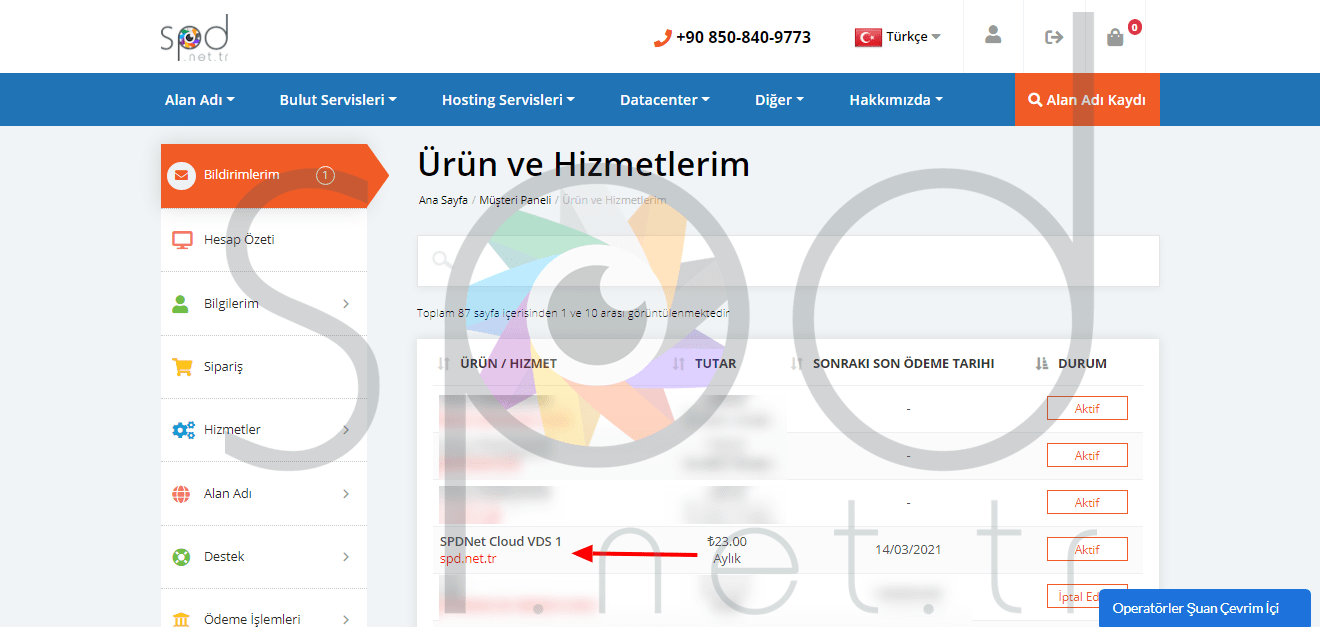Open the Destek support icon

coord(181,556)
